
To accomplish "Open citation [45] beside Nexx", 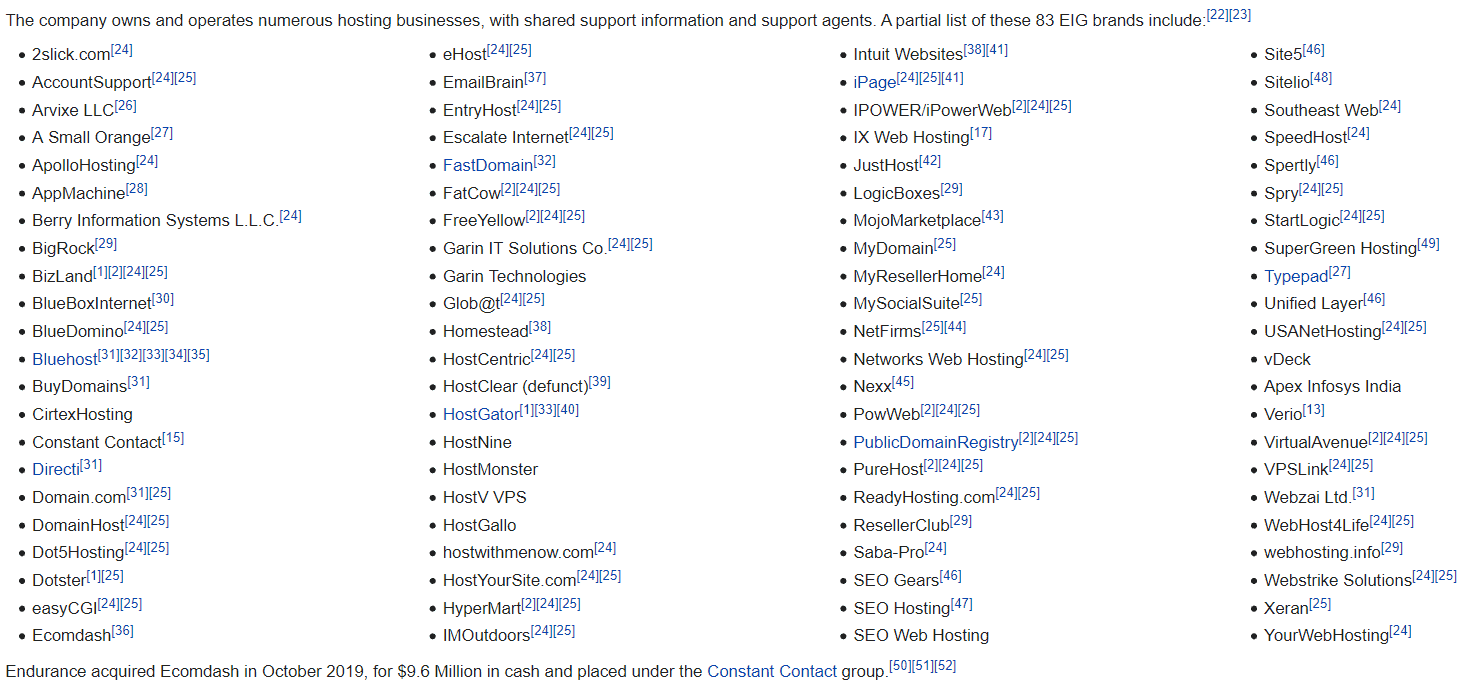I will click(x=903, y=382).
